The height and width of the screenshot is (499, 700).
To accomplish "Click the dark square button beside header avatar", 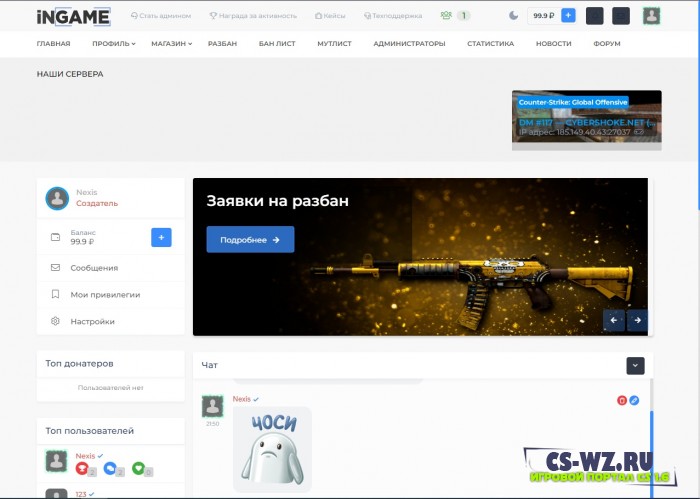I will pos(621,16).
